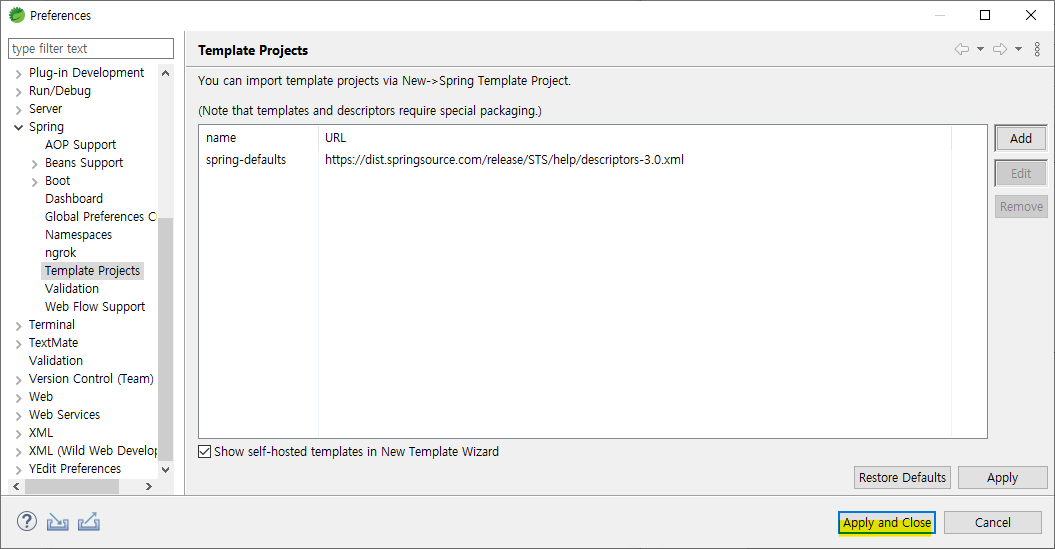Click the type filter text field

(x=91, y=48)
